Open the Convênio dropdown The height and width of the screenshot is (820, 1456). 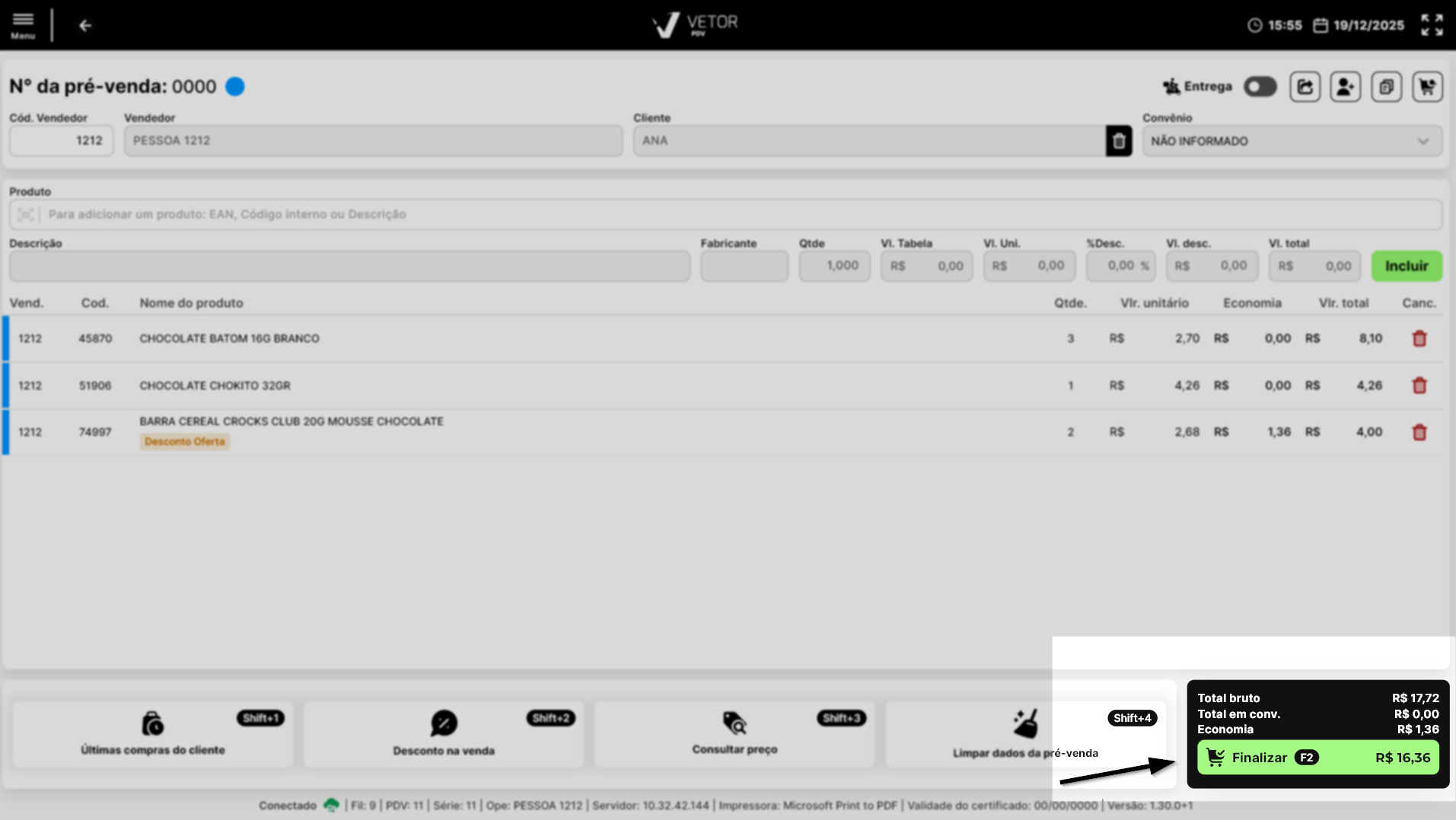click(1292, 141)
